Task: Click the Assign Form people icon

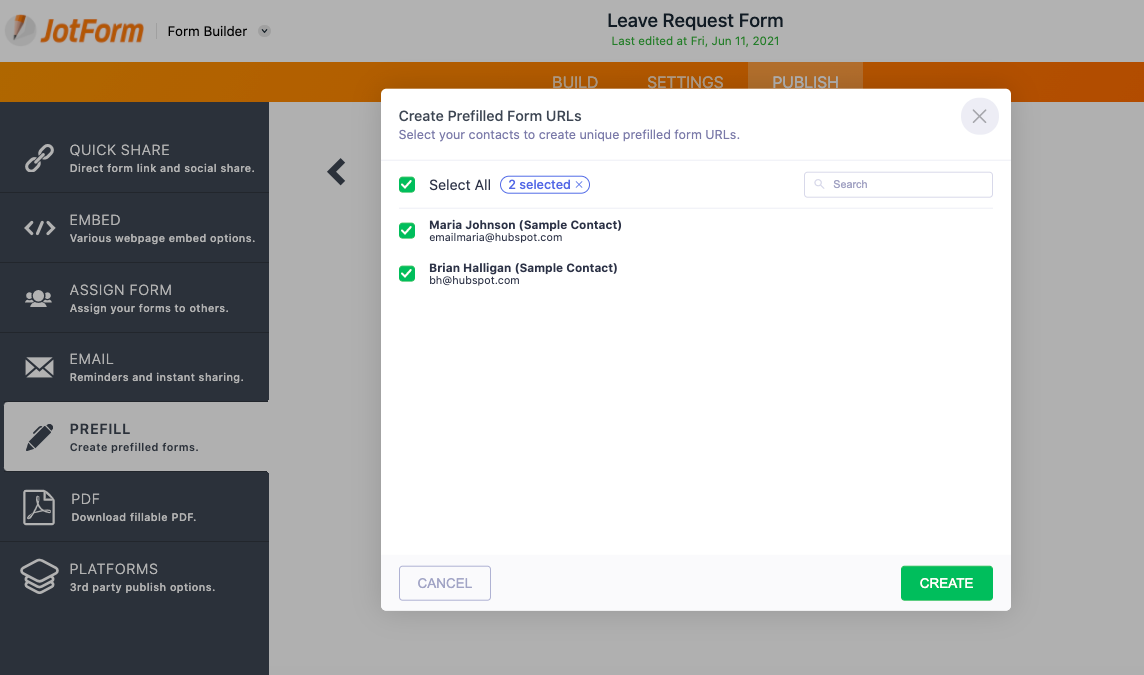Action: [39, 298]
